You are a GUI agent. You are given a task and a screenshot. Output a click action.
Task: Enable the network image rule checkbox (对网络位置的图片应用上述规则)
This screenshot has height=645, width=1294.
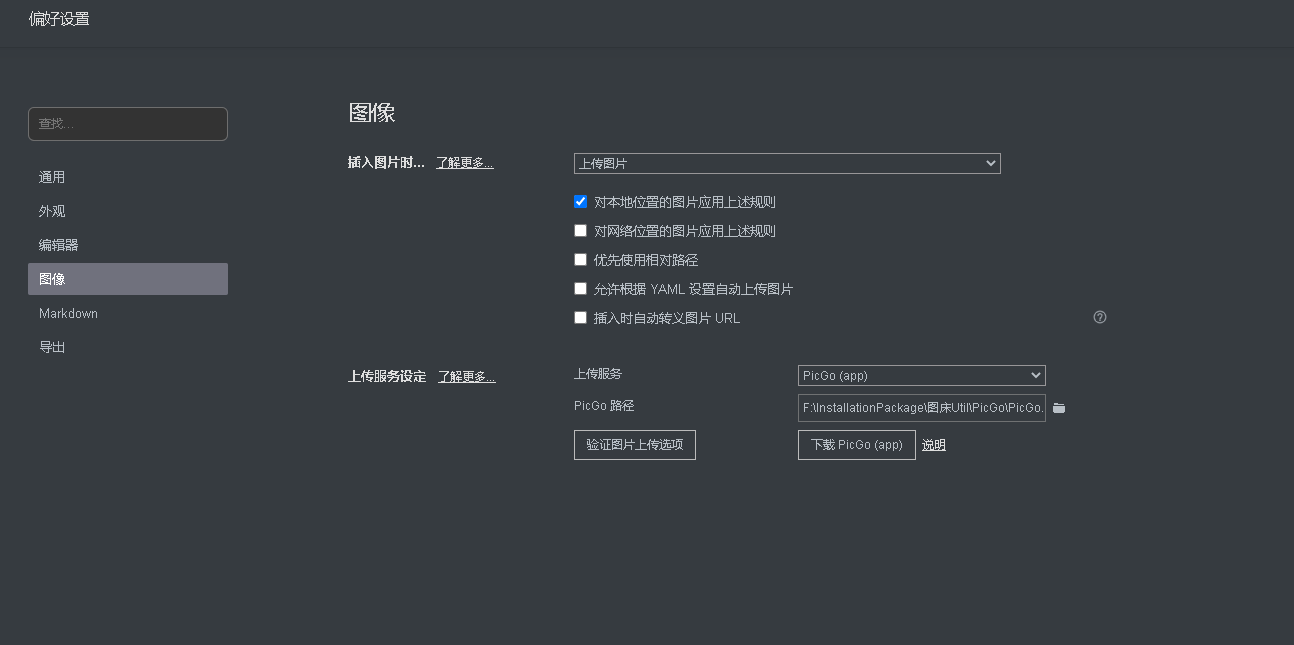[x=580, y=231]
